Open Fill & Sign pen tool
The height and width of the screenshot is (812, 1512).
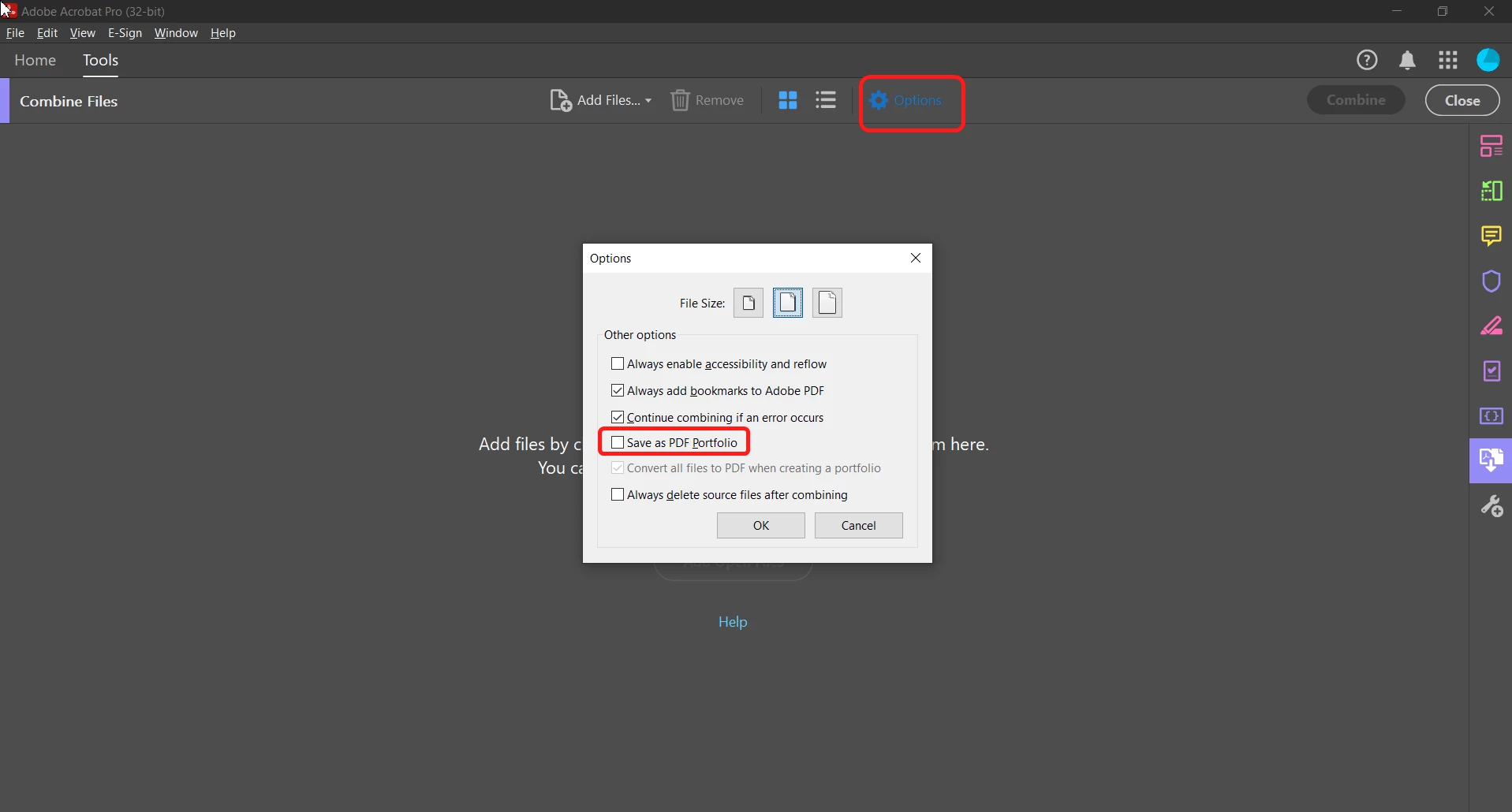click(1491, 326)
